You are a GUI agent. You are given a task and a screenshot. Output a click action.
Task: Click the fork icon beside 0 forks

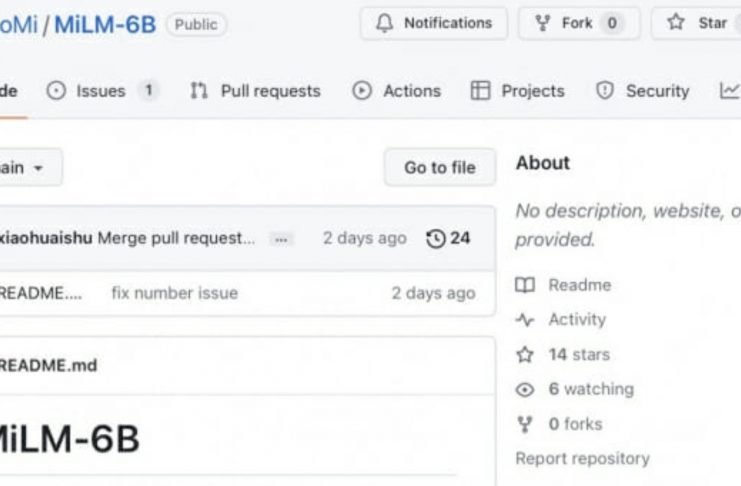[525, 424]
